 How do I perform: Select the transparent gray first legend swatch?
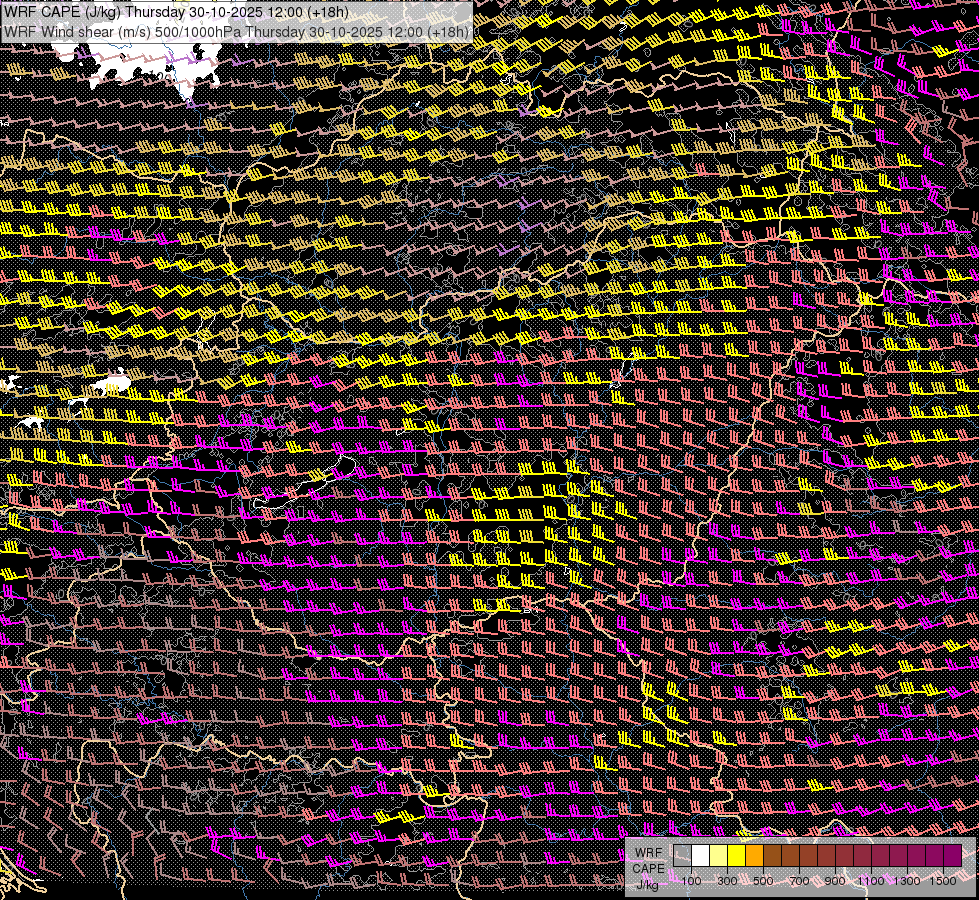coord(682,856)
